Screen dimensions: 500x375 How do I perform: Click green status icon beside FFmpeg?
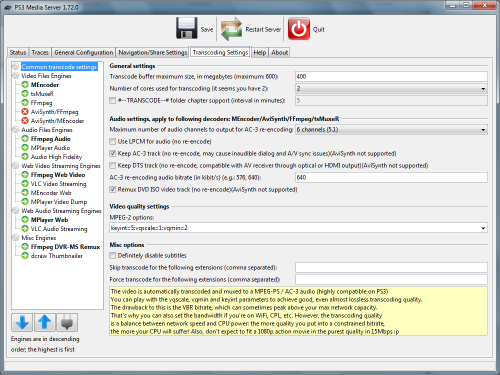[x=25, y=103]
